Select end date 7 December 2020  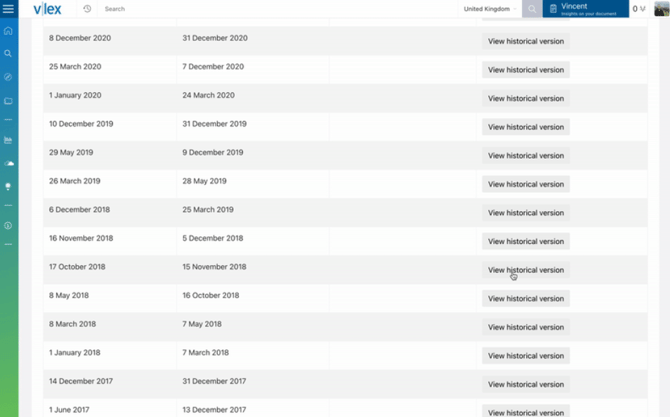click(x=213, y=67)
